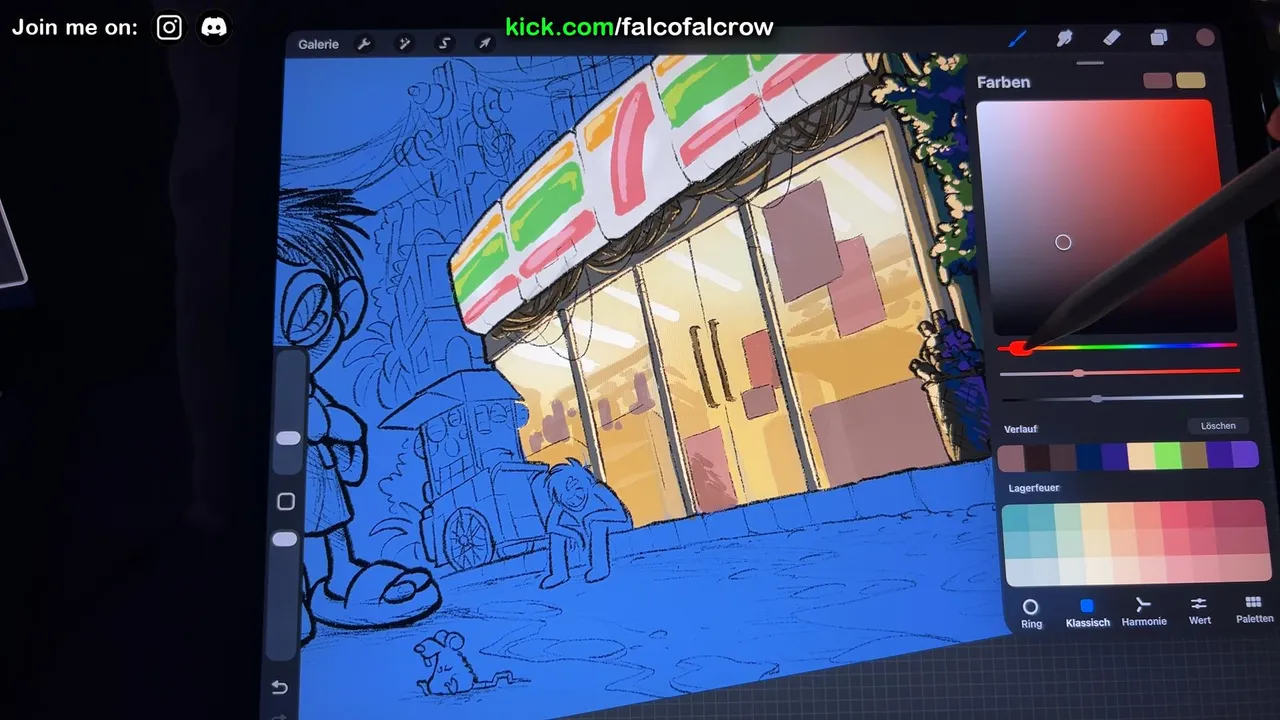
Task: Click the opacity slider handle in sidebar
Action: [x=285, y=539]
